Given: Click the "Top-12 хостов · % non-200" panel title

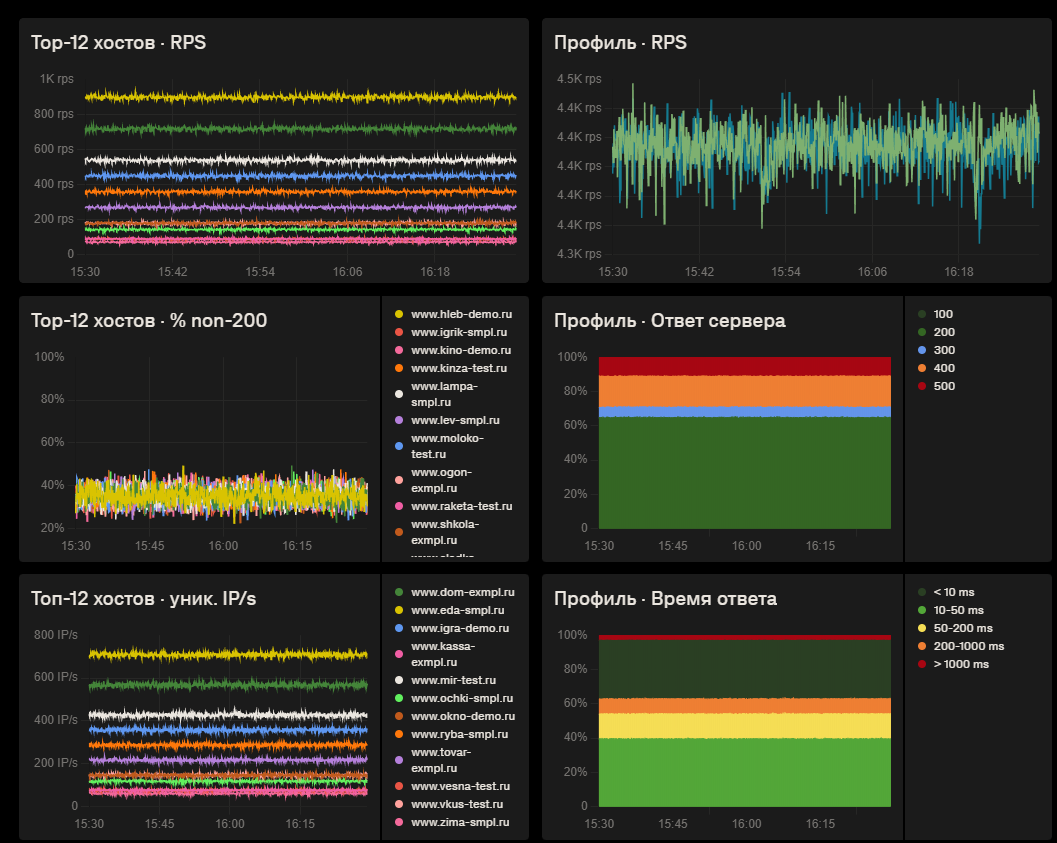Looking at the screenshot, I should (149, 320).
